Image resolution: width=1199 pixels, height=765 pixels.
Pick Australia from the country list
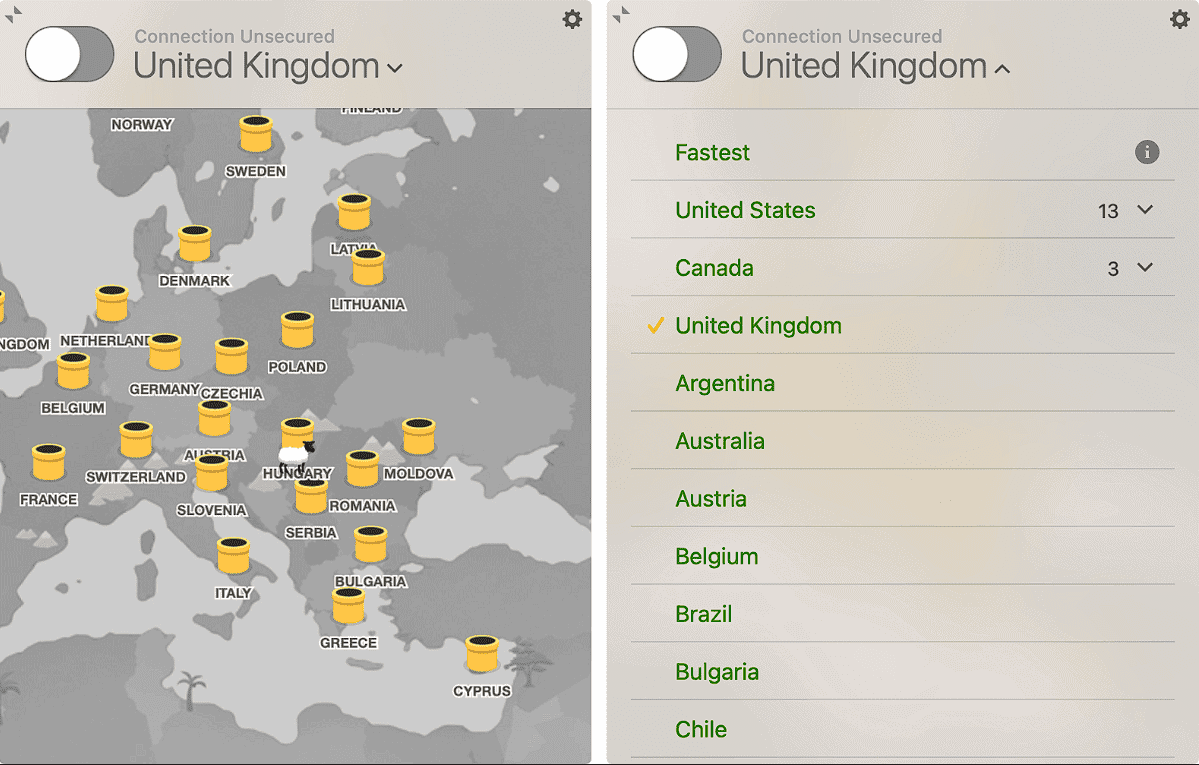click(720, 441)
